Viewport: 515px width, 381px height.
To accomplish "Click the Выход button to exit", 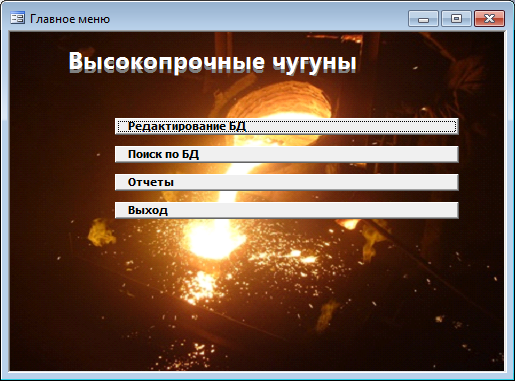I will click(287, 210).
